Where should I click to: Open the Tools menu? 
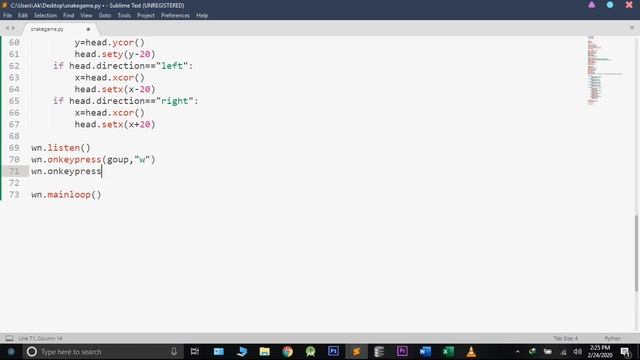click(124, 16)
